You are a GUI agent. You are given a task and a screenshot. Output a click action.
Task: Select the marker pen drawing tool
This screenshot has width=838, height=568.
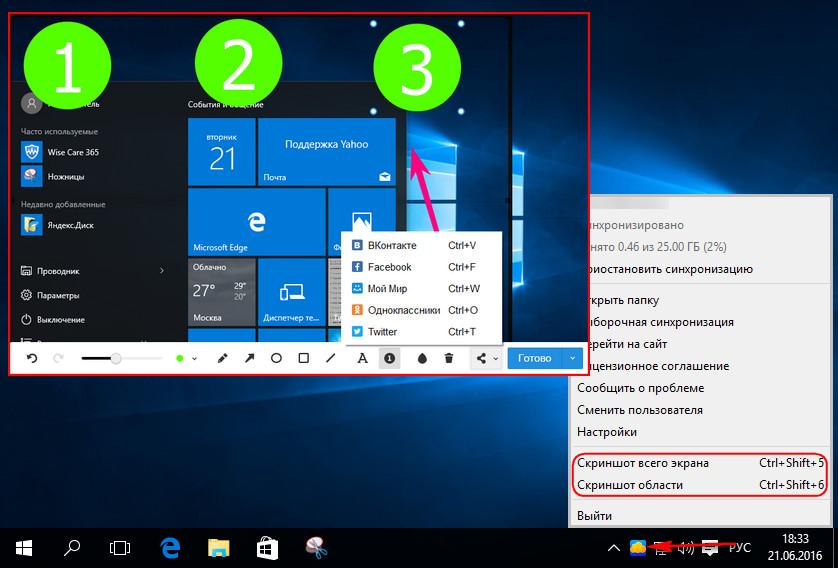[222, 359]
